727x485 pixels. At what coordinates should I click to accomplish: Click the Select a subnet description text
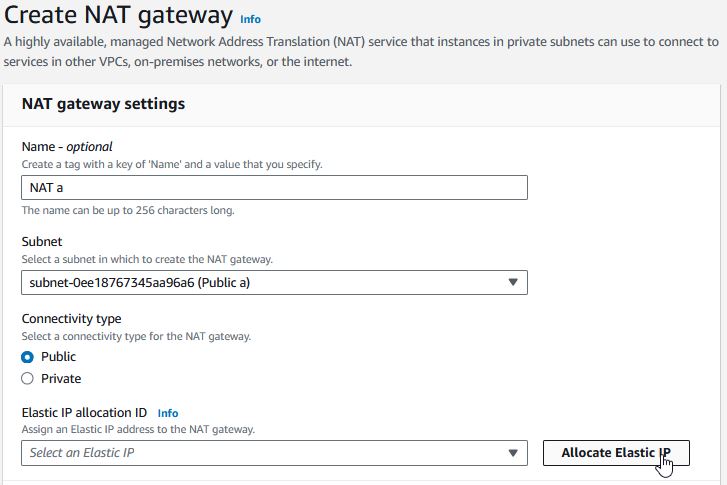click(x=147, y=259)
